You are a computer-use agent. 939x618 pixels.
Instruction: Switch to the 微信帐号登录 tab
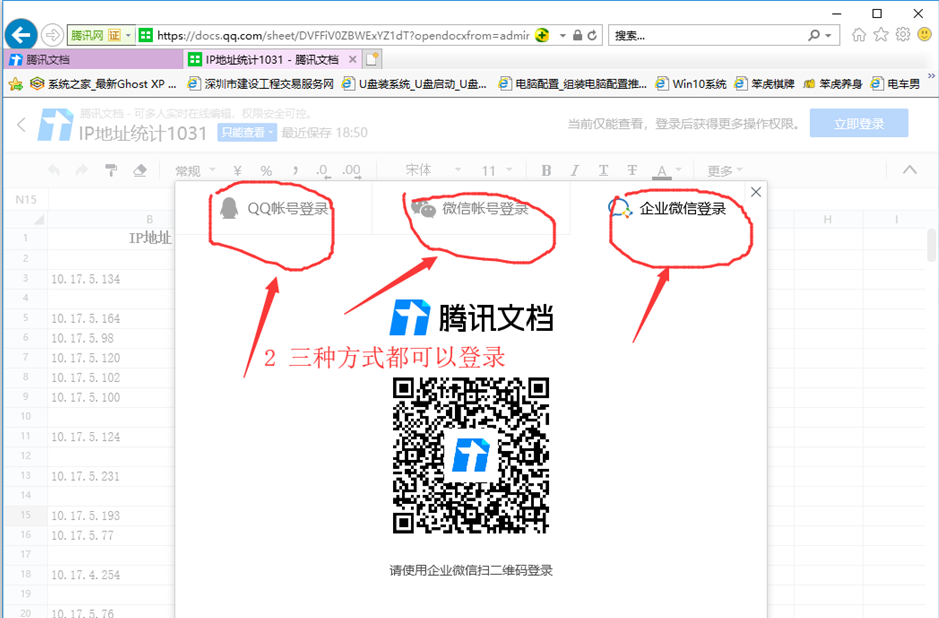click(472, 209)
